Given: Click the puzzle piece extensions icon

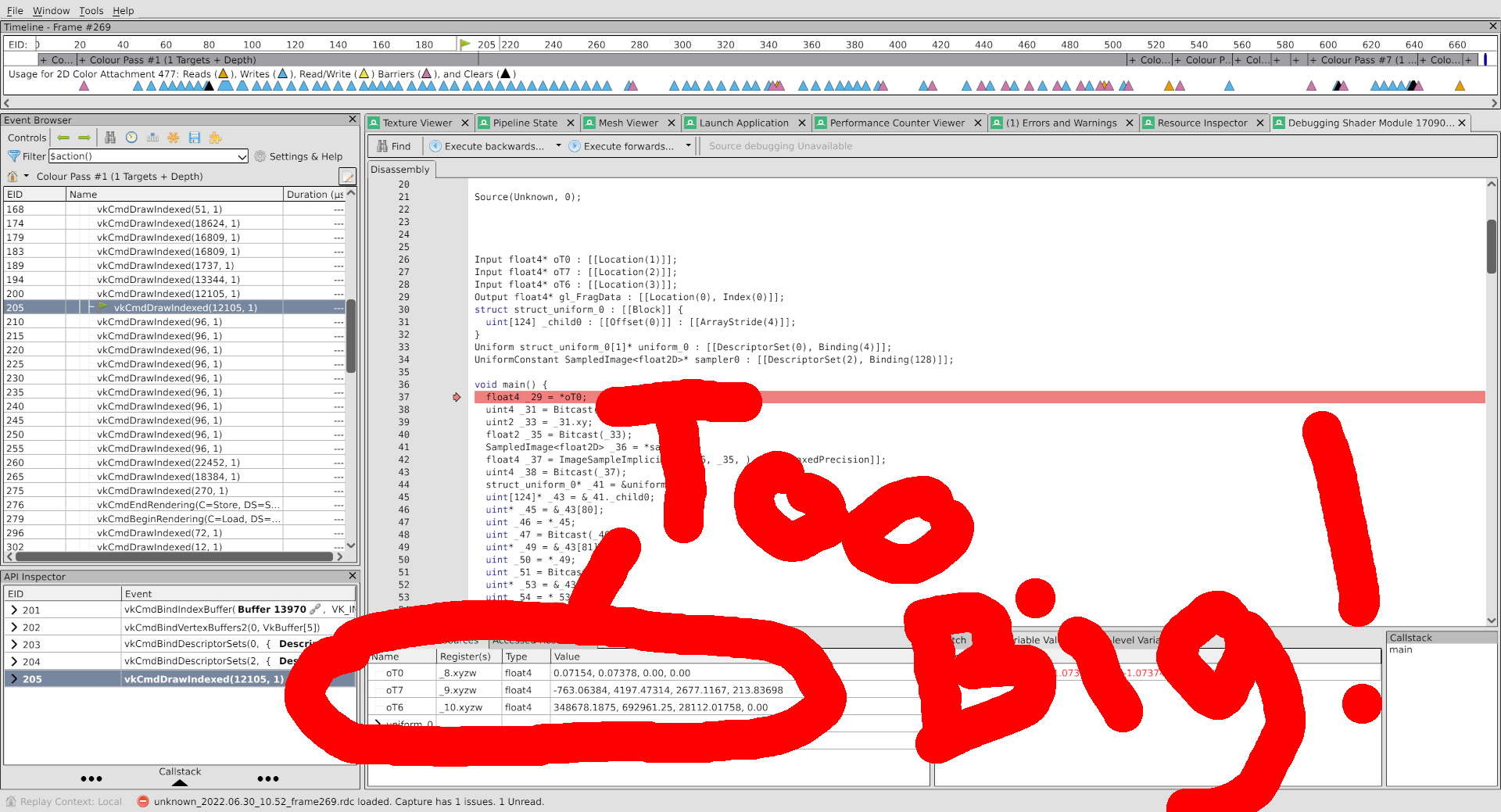Looking at the screenshot, I should tap(215, 138).
